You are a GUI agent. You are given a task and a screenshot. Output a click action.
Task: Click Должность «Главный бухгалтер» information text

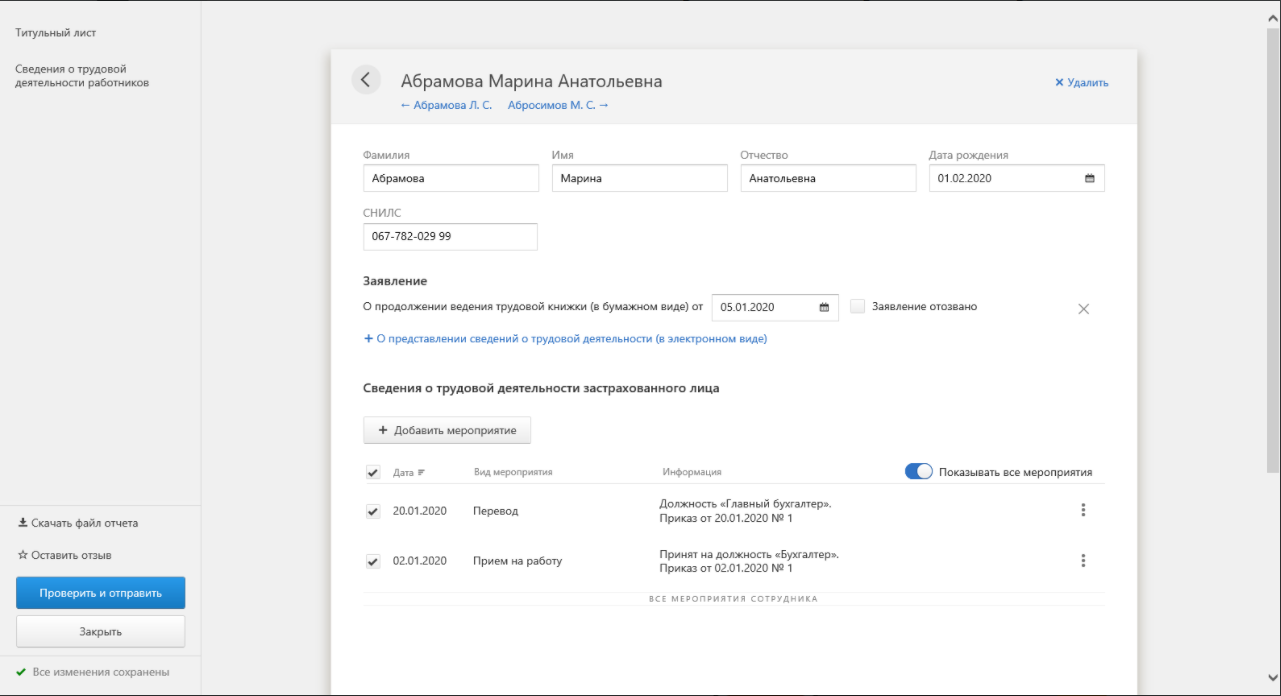point(746,504)
